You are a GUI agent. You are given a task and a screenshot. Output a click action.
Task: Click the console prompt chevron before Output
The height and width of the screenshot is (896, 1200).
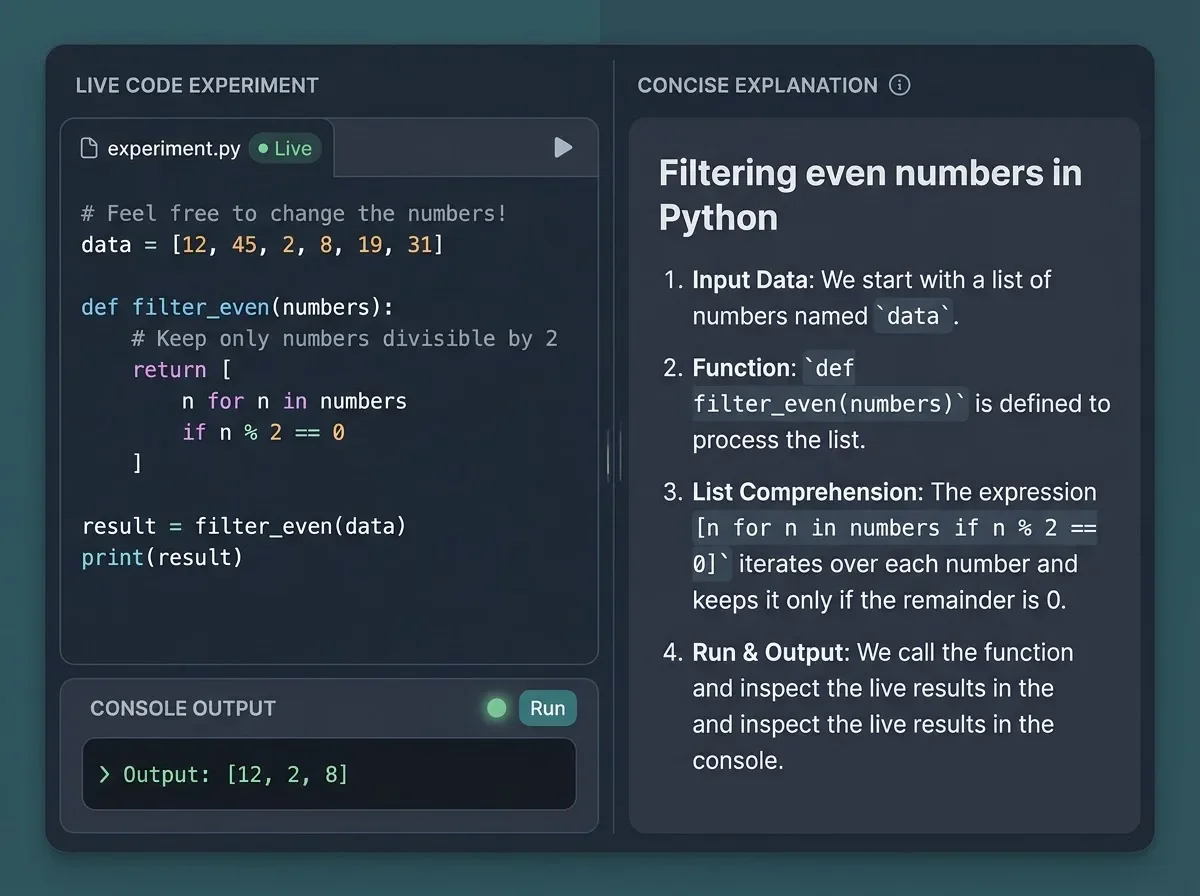pos(104,774)
